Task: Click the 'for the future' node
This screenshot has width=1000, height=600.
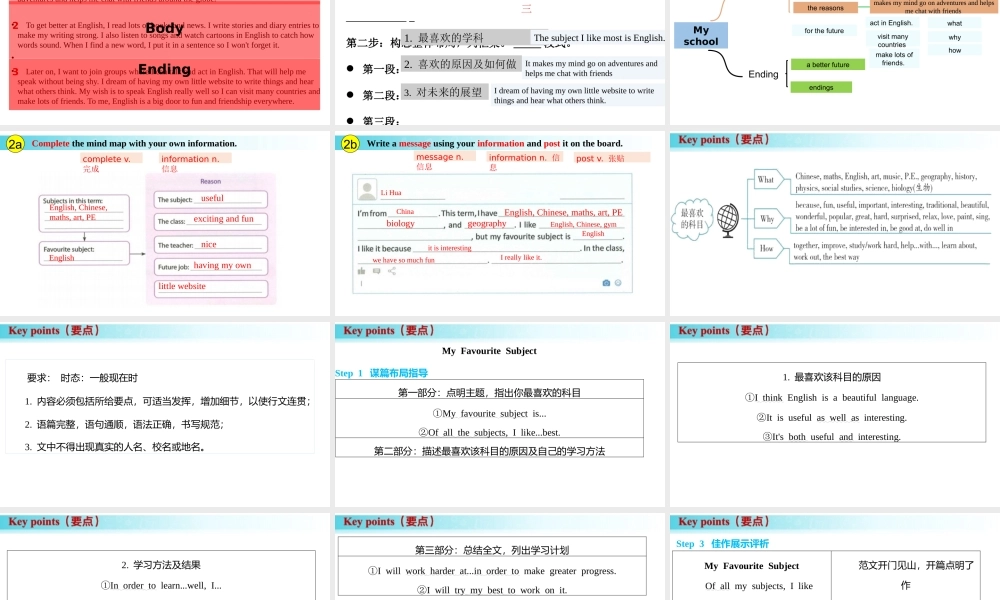Action: (824, 31)
